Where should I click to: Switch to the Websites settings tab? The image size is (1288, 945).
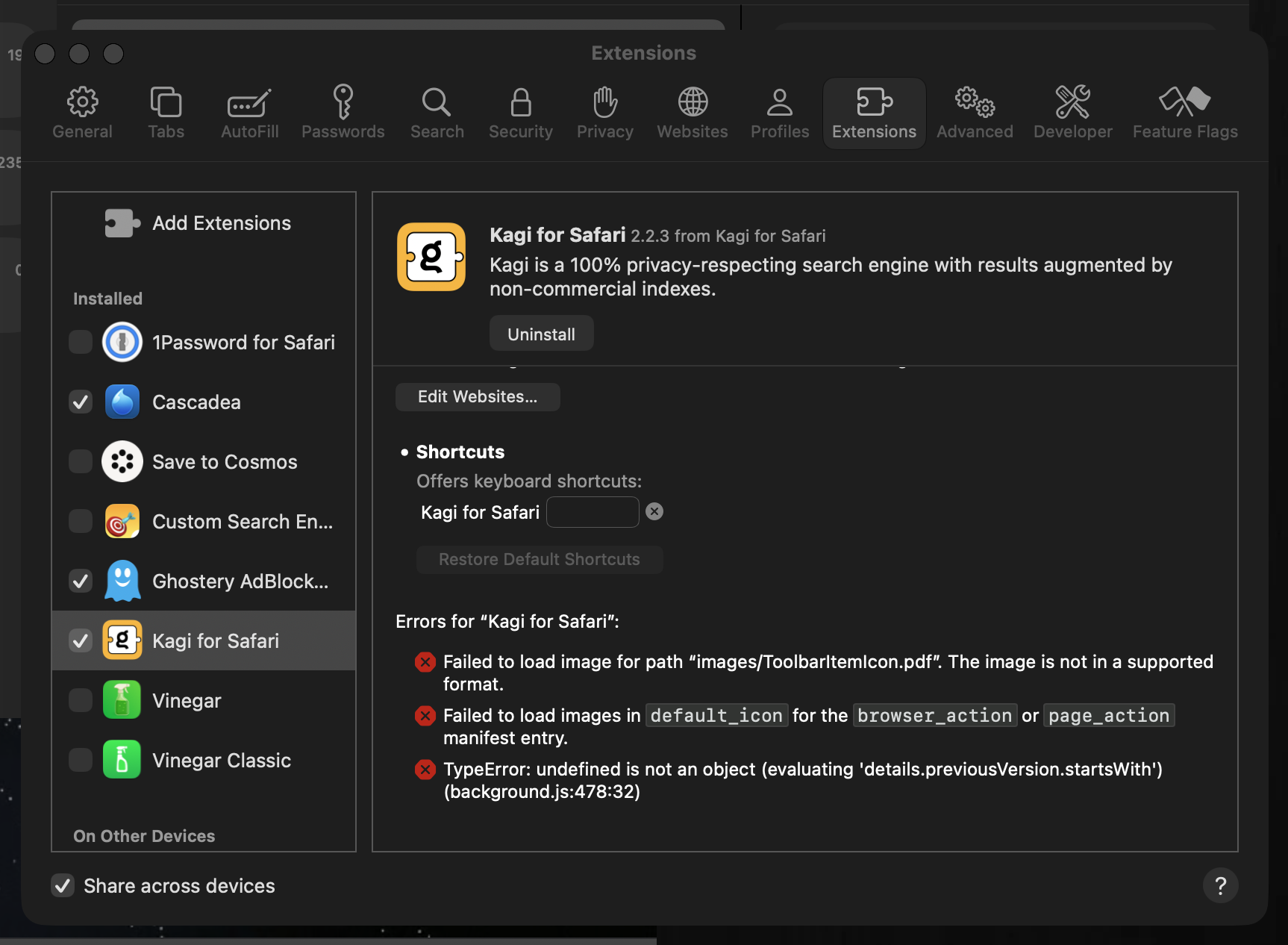(693, 113)
